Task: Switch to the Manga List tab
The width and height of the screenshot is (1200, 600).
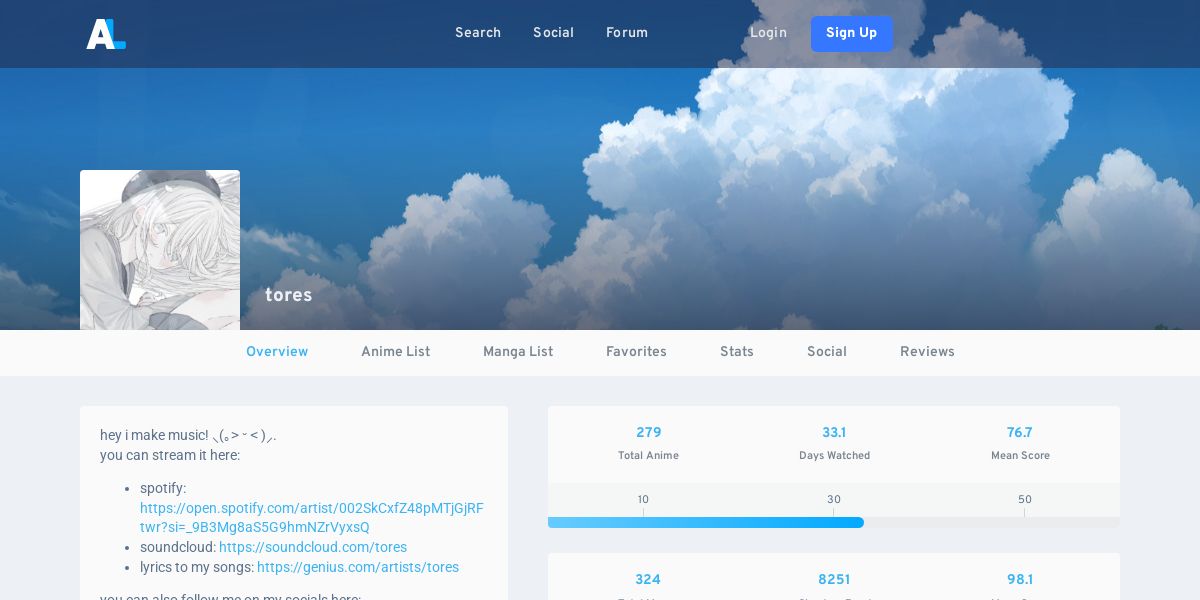Action: 518,352
